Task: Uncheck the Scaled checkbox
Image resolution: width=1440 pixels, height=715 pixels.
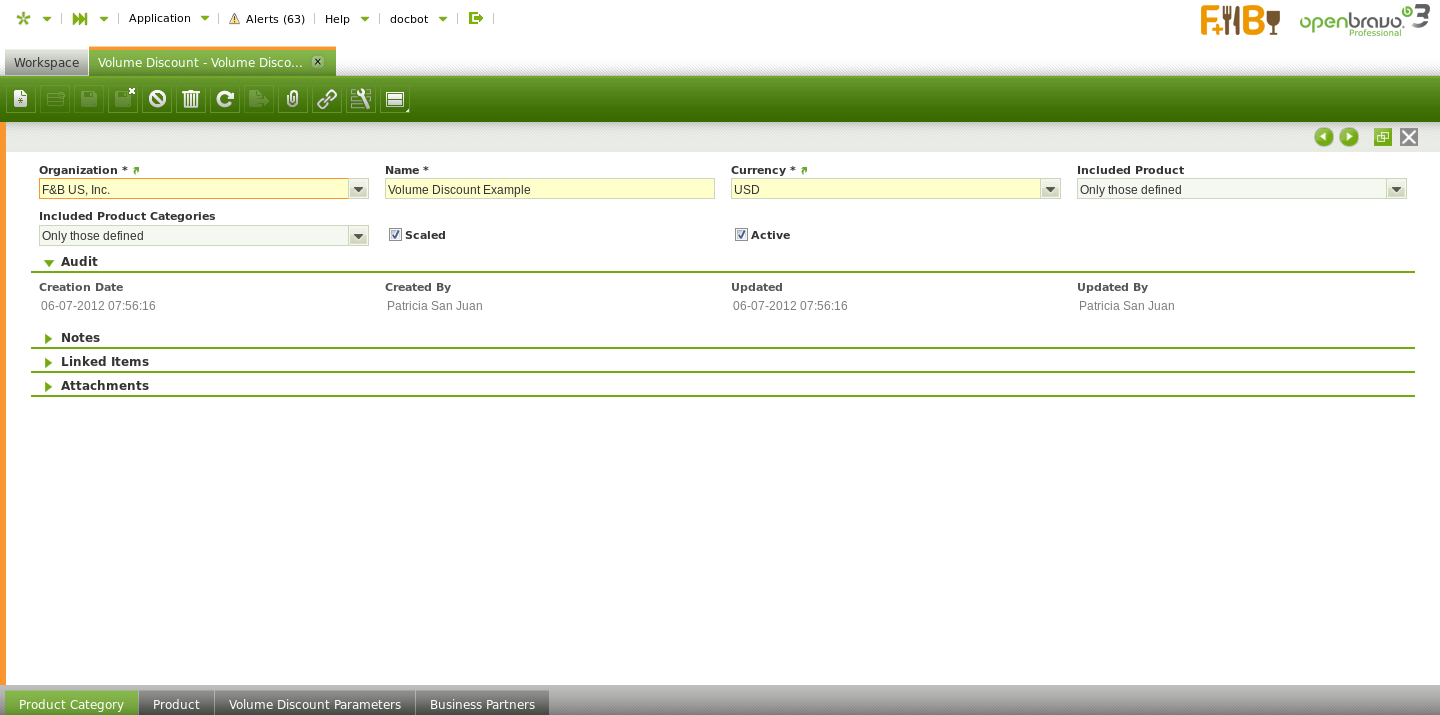Action: pyautogui.click(x=395, y=235)
